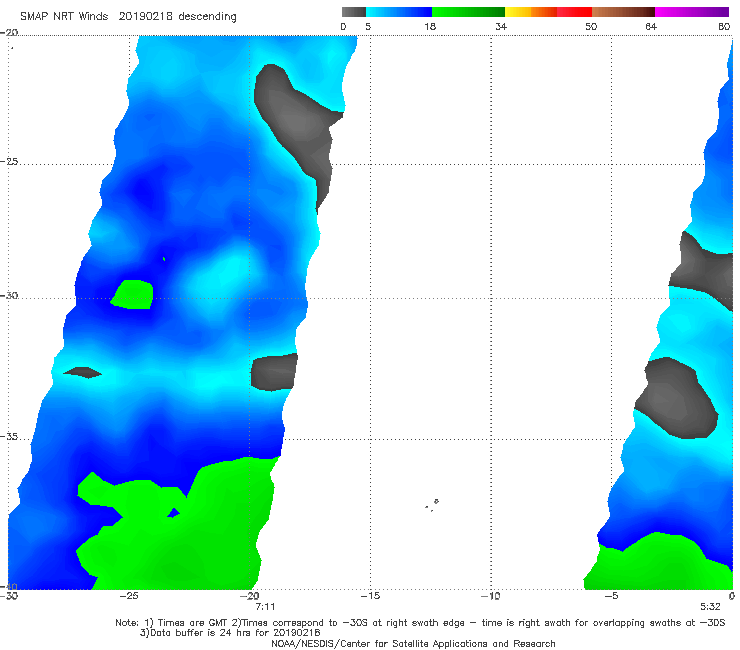
Task: Click the green wind region at bottom right swath
Action: [x=661, y=564]
